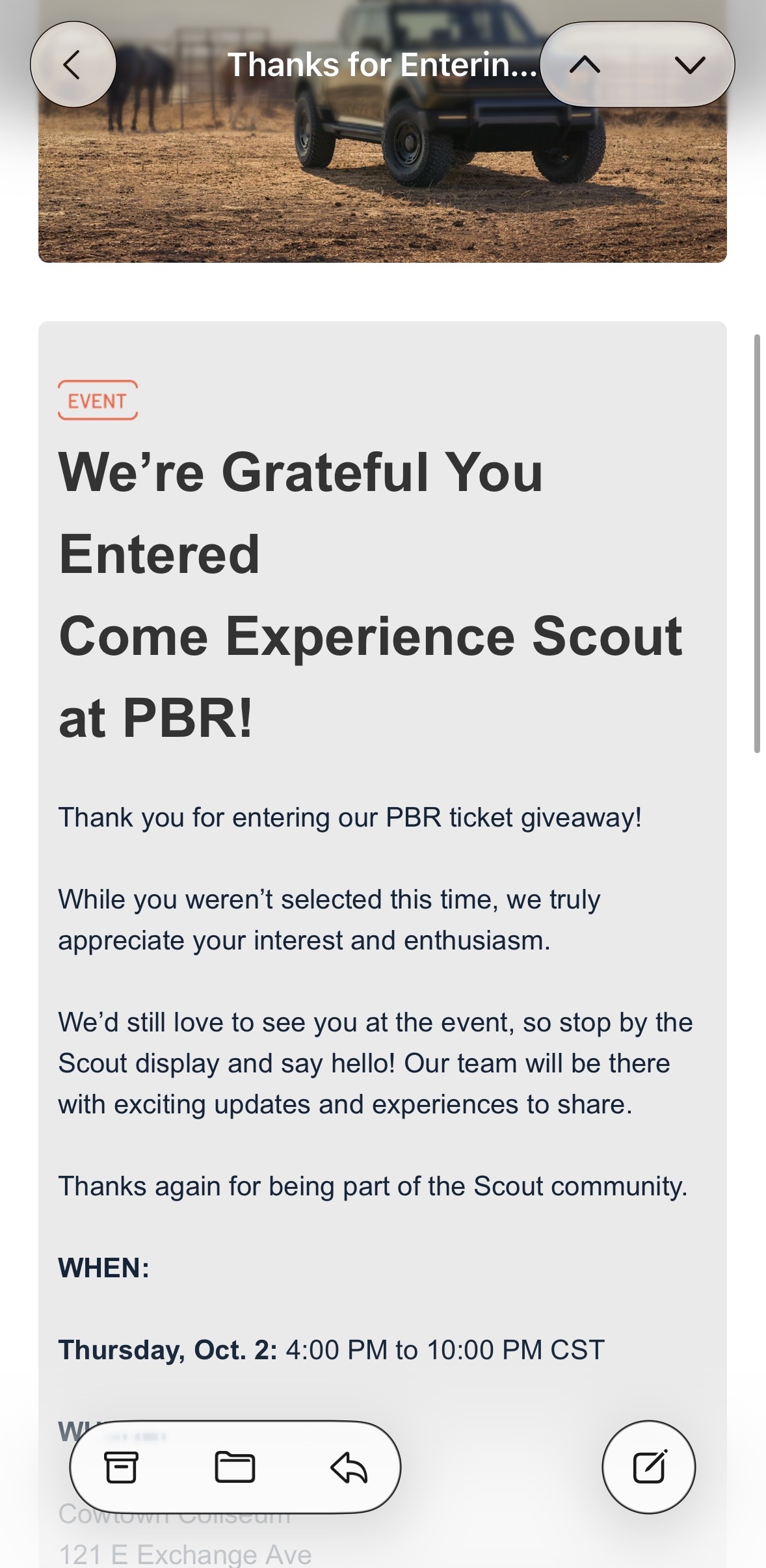The image size is (766, 1568).
Task: Tap the bold "WHEN:" label
Action: coord(104,1268)
